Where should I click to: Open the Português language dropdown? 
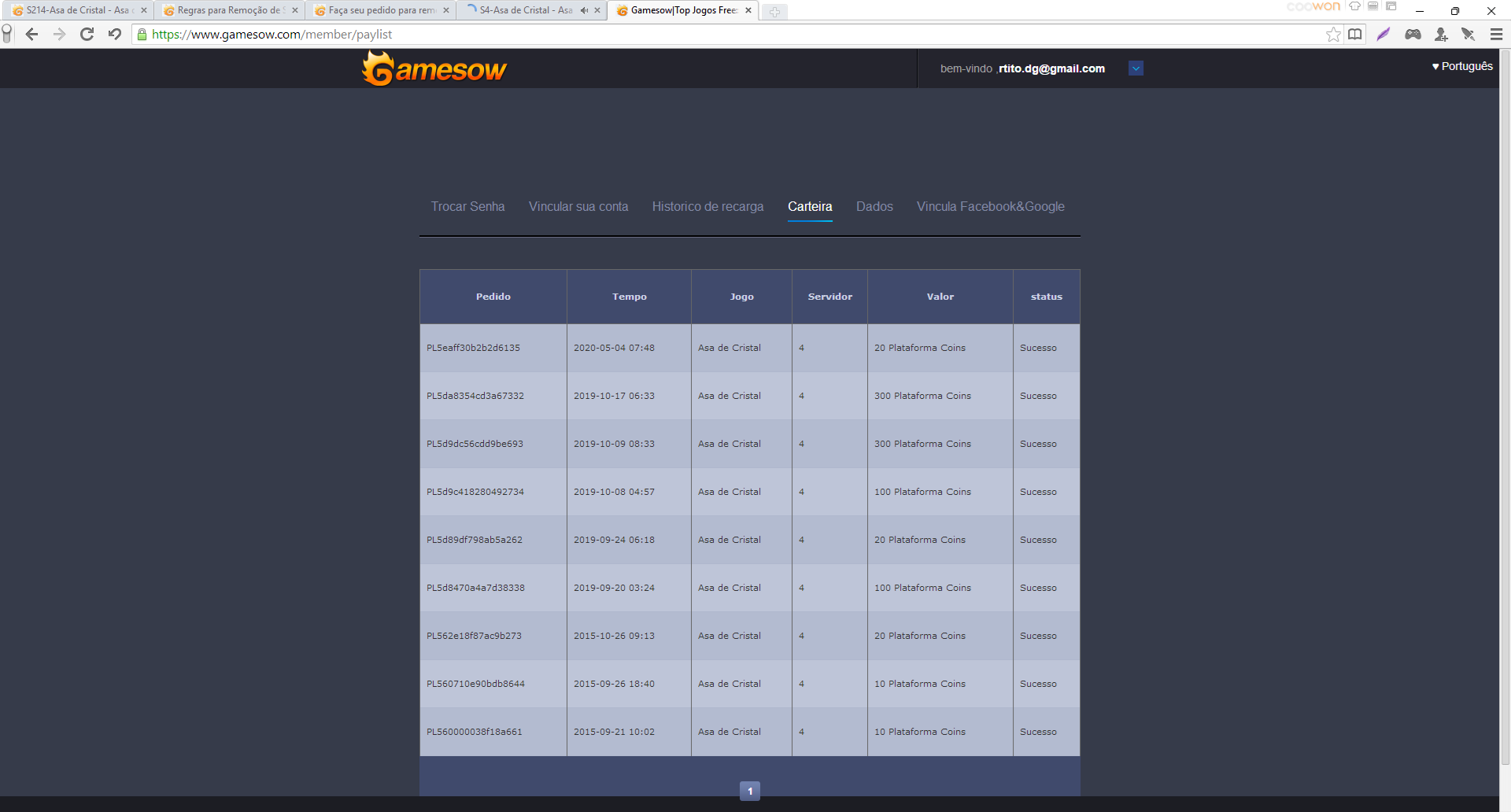[x=1462, y=66]
